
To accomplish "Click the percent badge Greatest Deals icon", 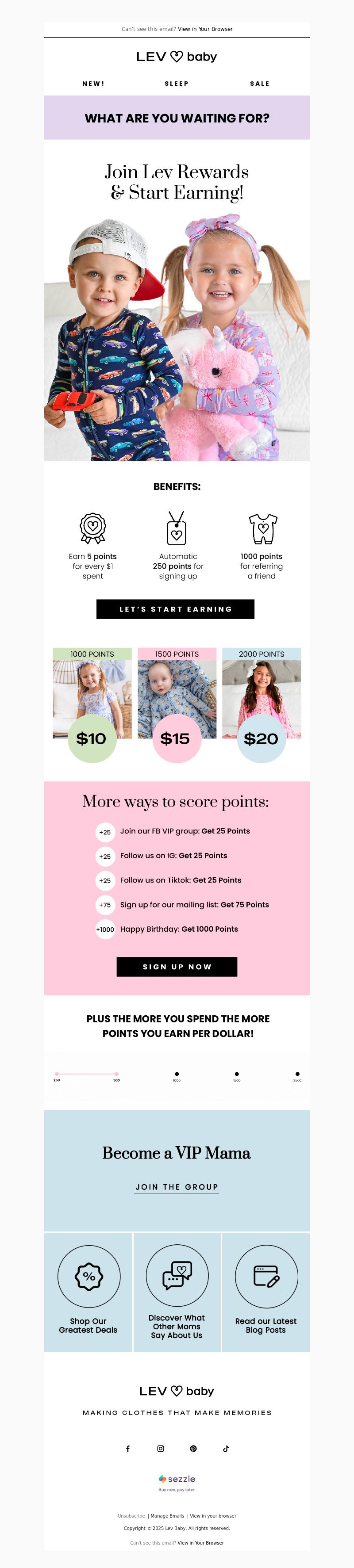I will pyautogui.click(x=89, y=1277).
